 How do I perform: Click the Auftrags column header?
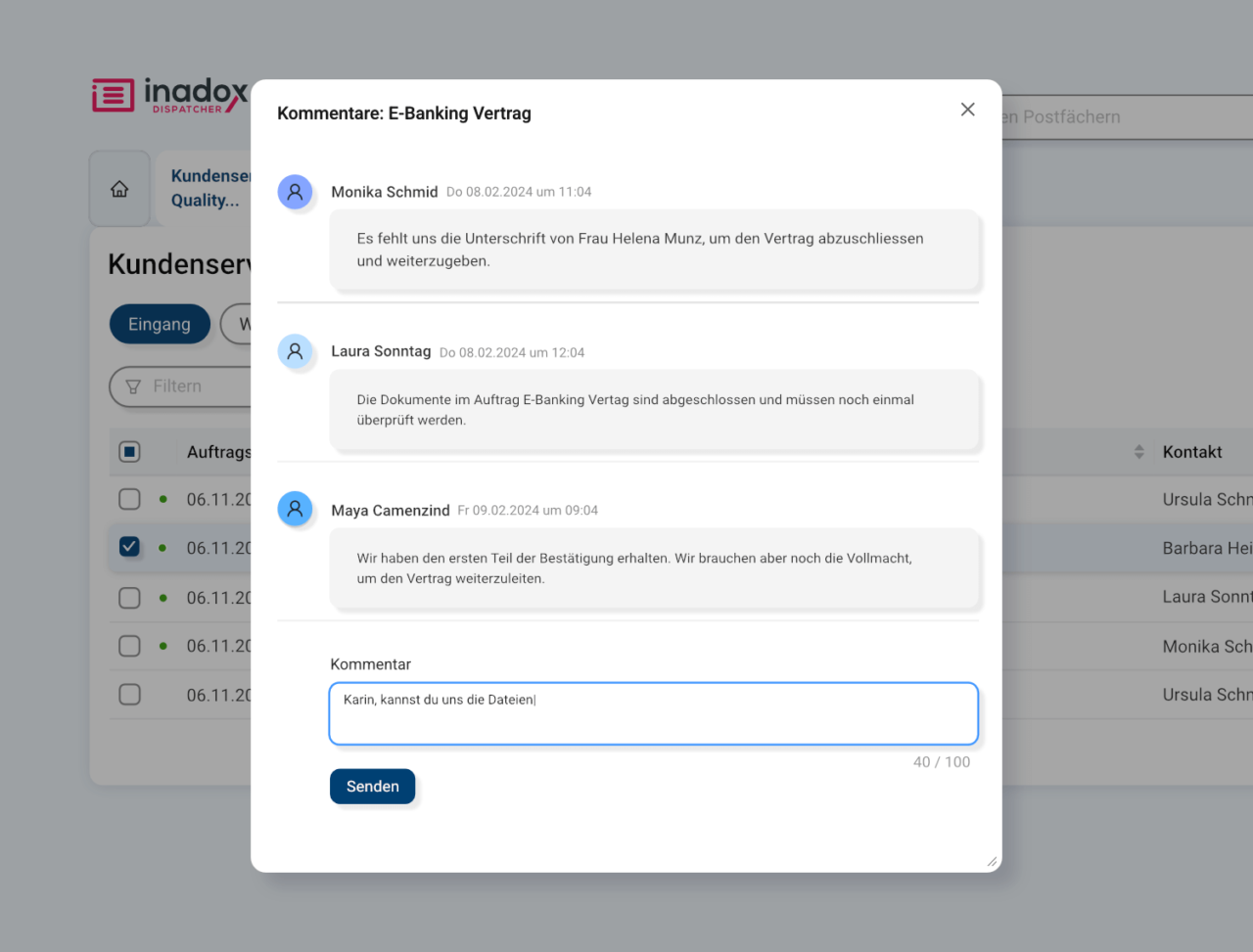(218, 452)
